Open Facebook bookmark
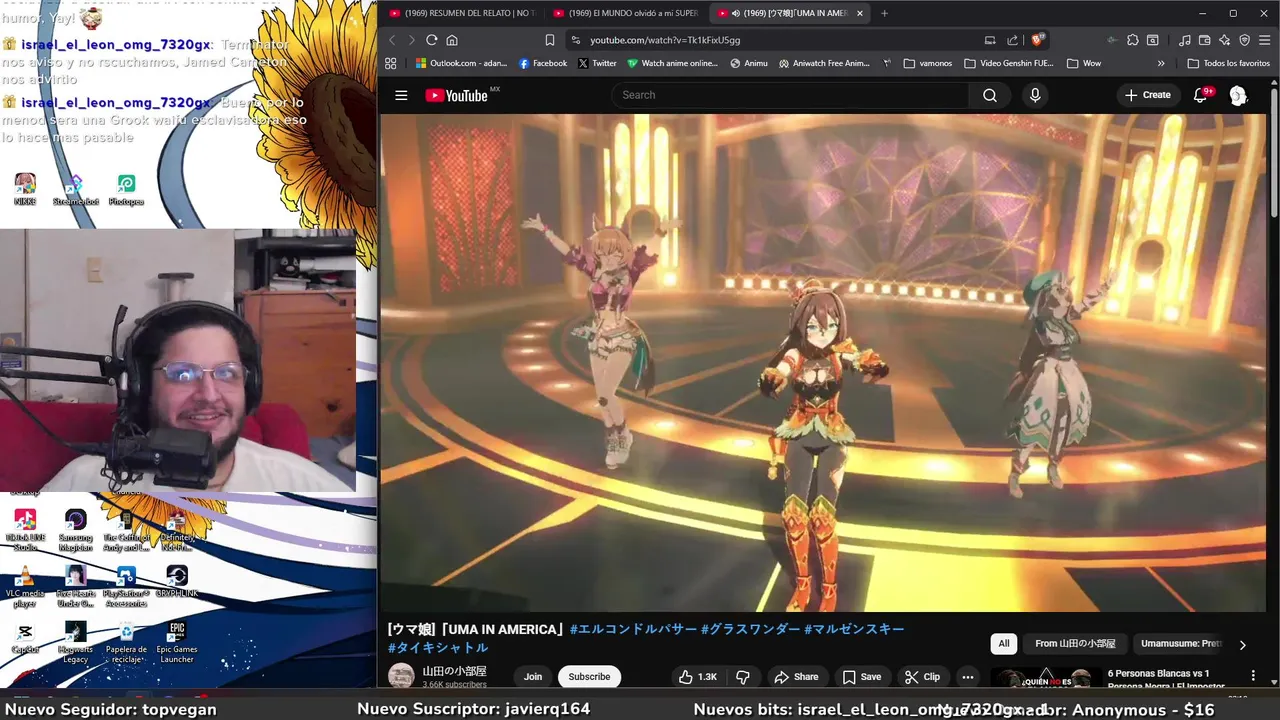 pos(543,63)
